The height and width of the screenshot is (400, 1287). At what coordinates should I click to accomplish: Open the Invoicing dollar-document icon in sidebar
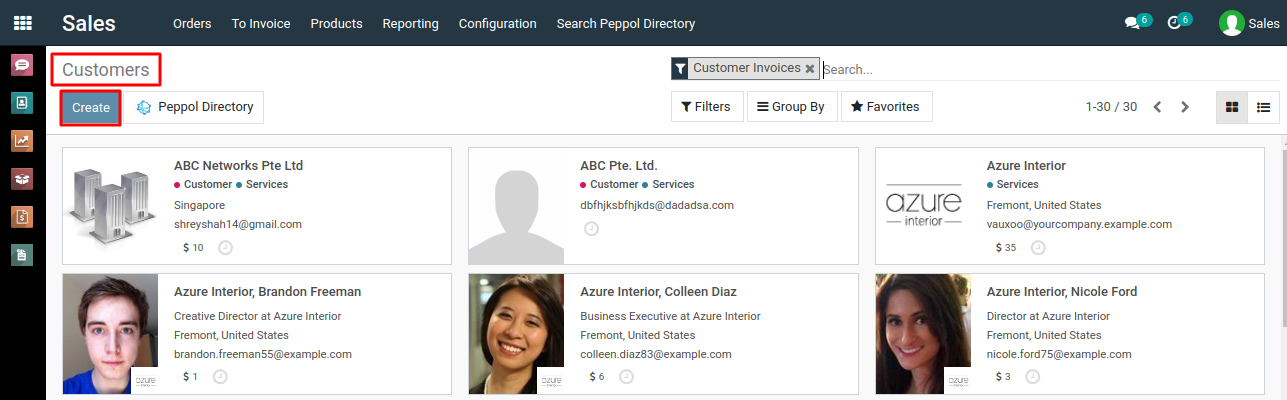[x=22, y=216]
